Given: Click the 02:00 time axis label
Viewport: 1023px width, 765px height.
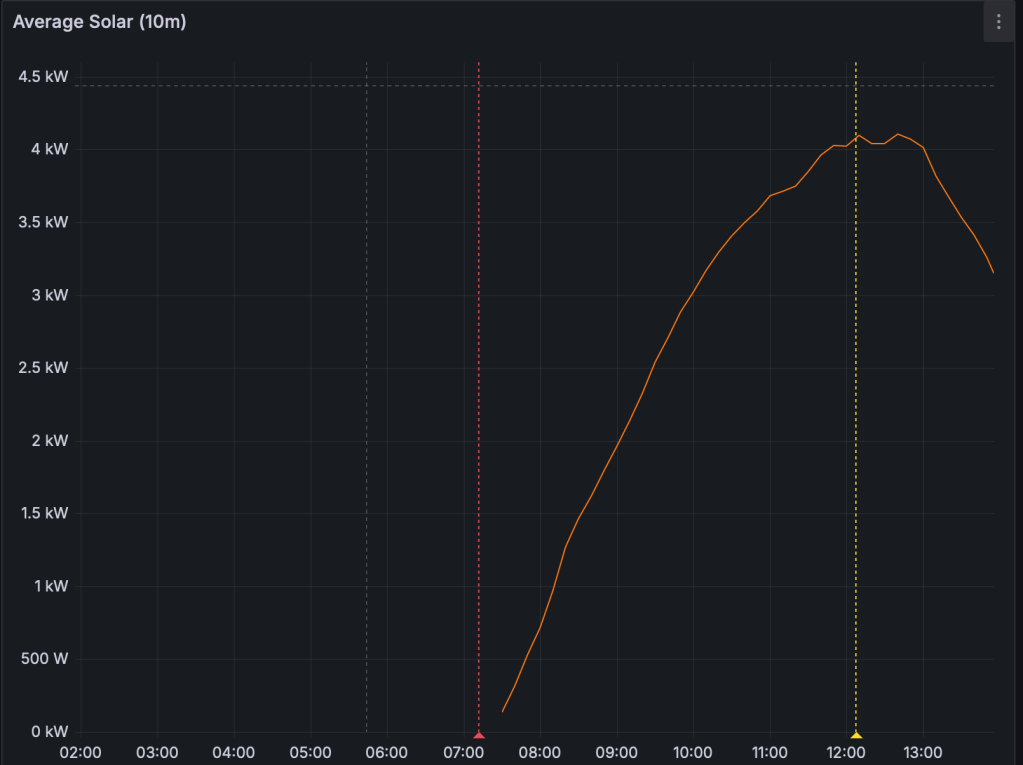Looking at the screenshot, I should point(81,751).
